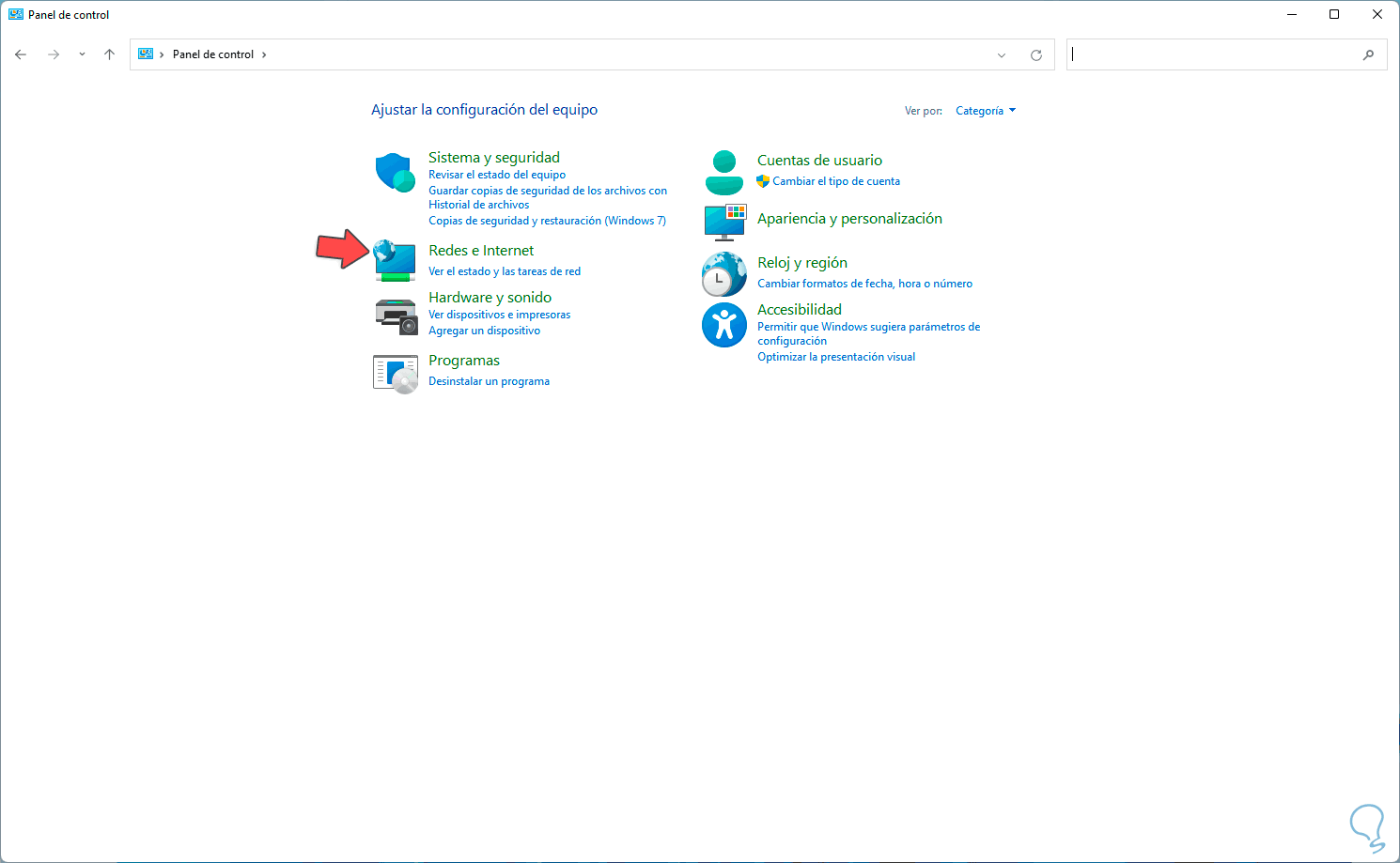Open the Cuentas de usuario person icon

[x=724, y=172]
